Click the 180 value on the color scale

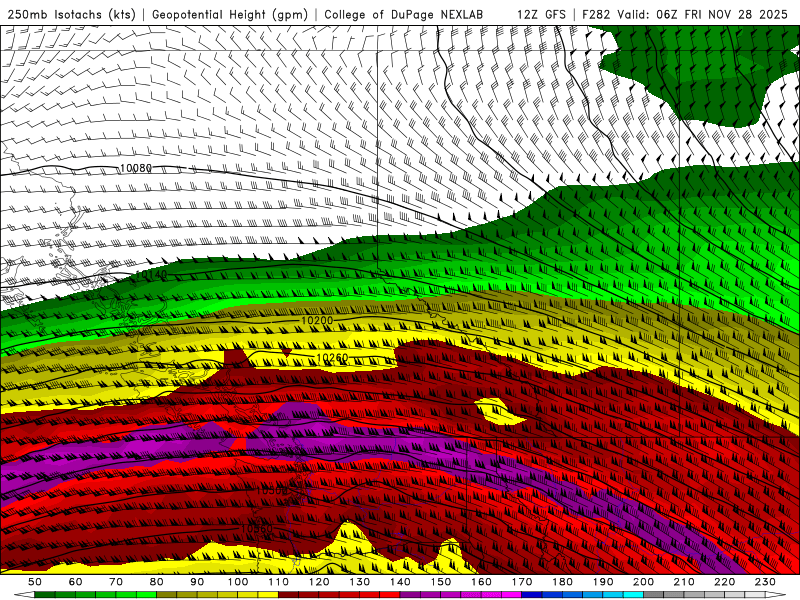(563, 582)
